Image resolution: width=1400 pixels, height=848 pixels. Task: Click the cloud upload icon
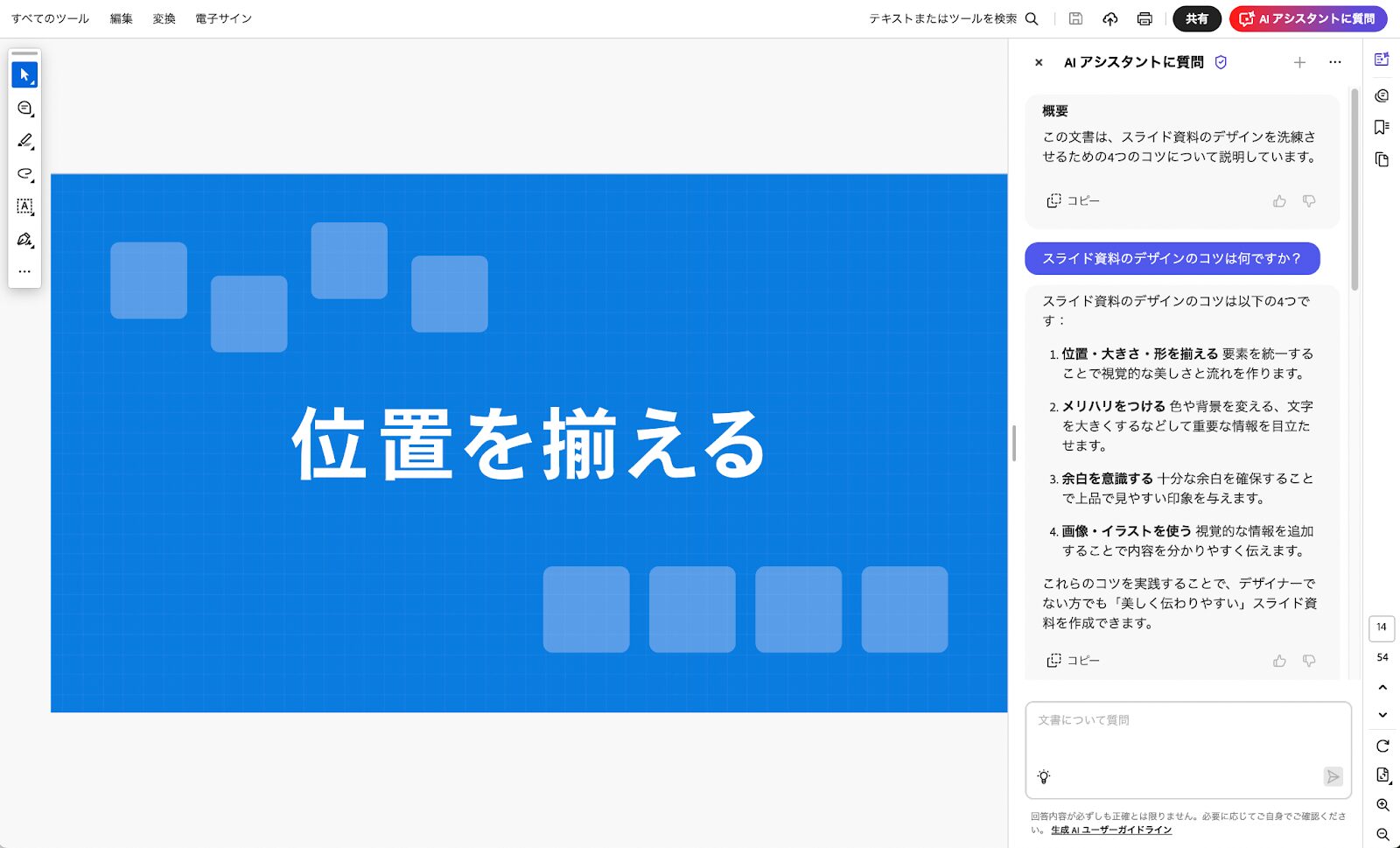pos(1110,18)
